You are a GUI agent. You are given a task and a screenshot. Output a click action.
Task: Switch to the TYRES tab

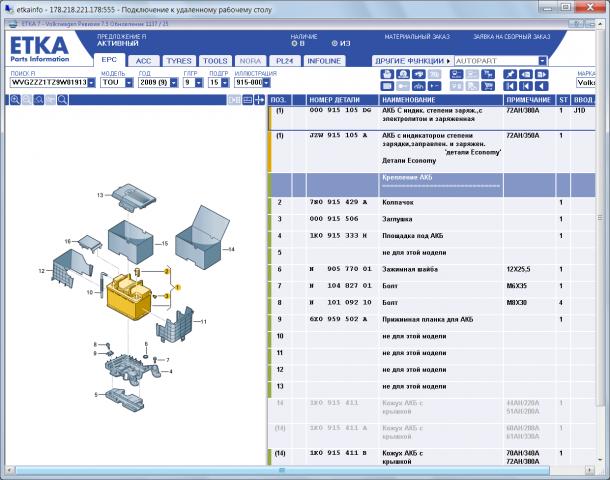[x=179, y=61]
